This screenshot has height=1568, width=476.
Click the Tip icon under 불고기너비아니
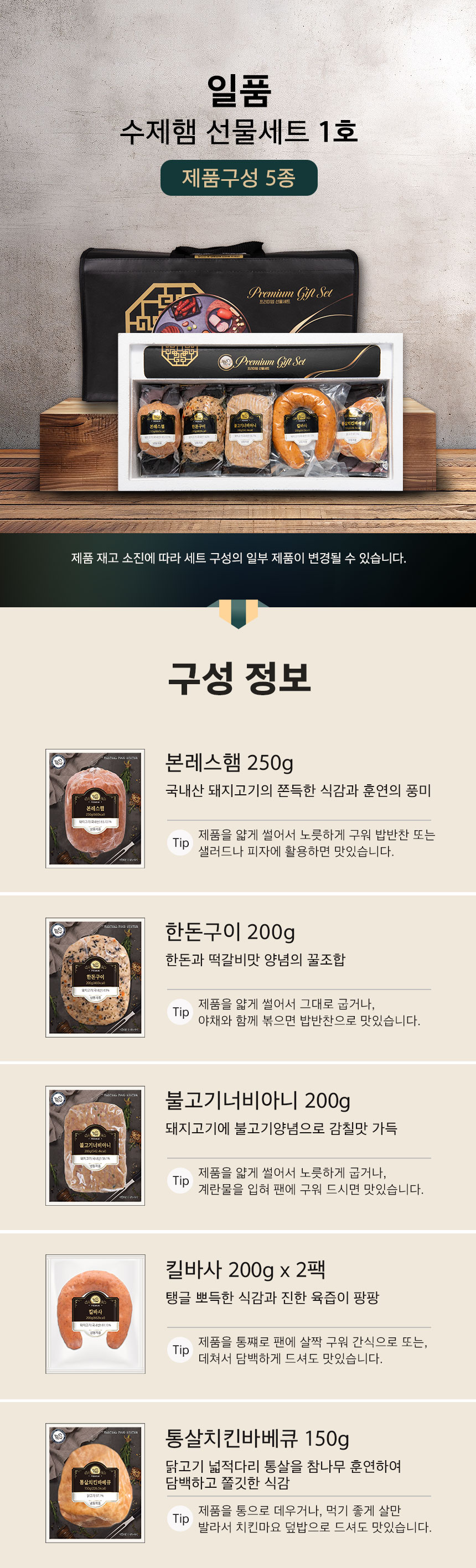pyautogui.click(x=180, y=1180)
